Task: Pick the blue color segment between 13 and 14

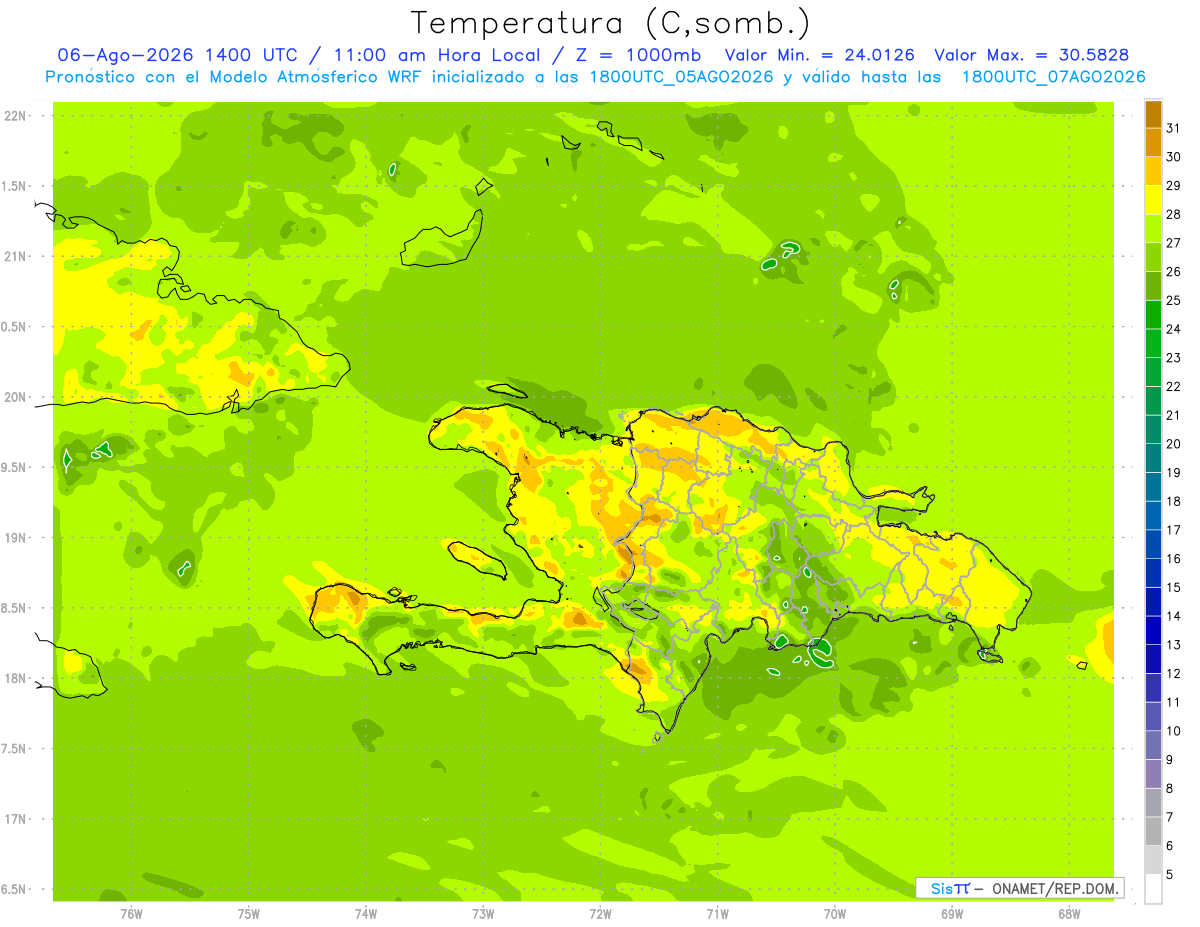Action: [1153, 631]
